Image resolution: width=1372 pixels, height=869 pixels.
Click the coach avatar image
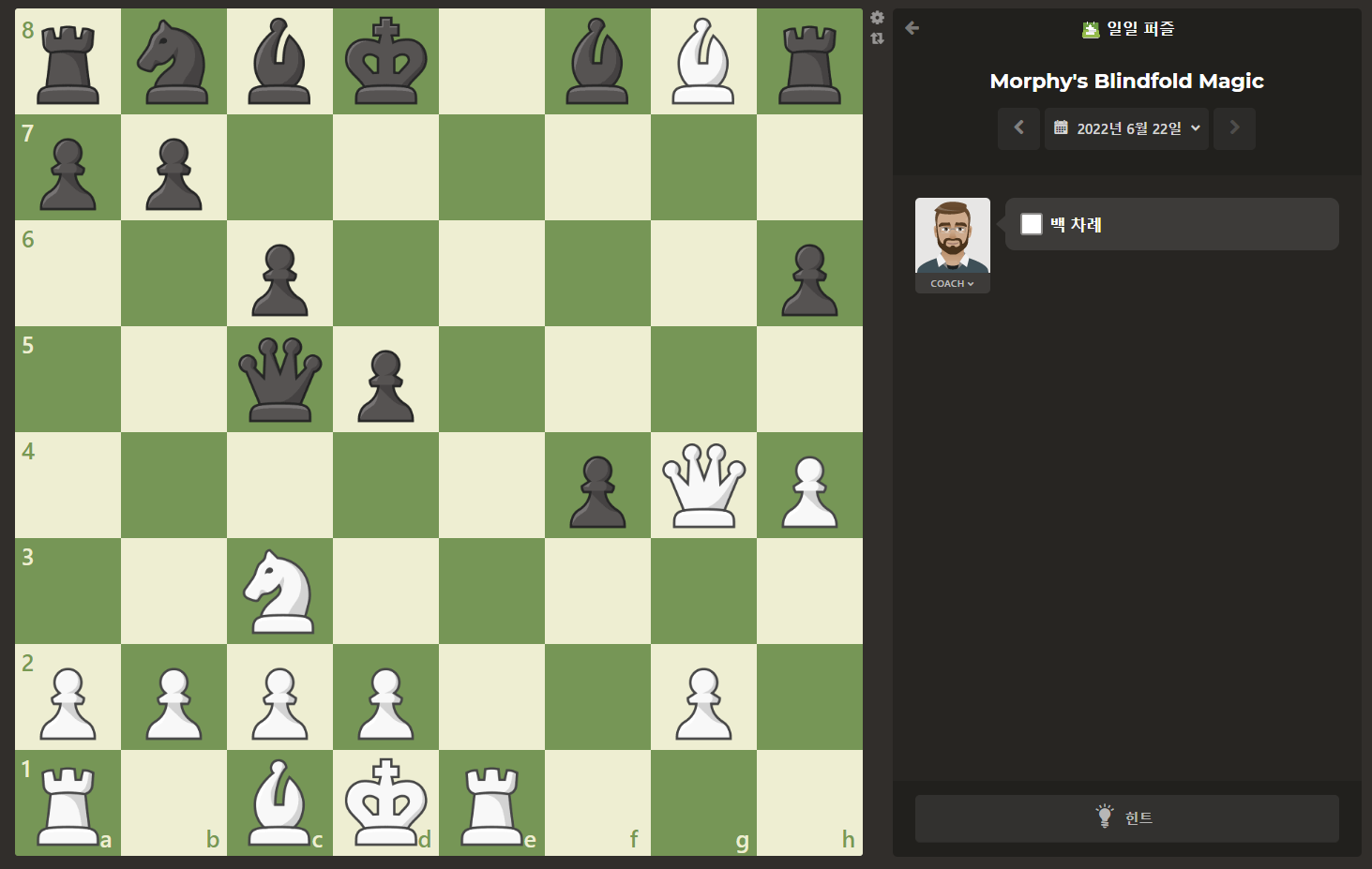click(953, 235)
